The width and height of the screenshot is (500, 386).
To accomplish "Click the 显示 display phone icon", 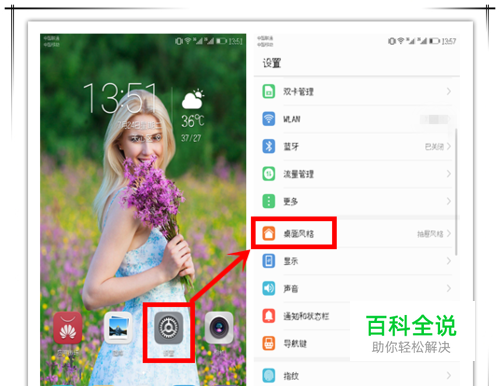I will [x=269, y=261].
